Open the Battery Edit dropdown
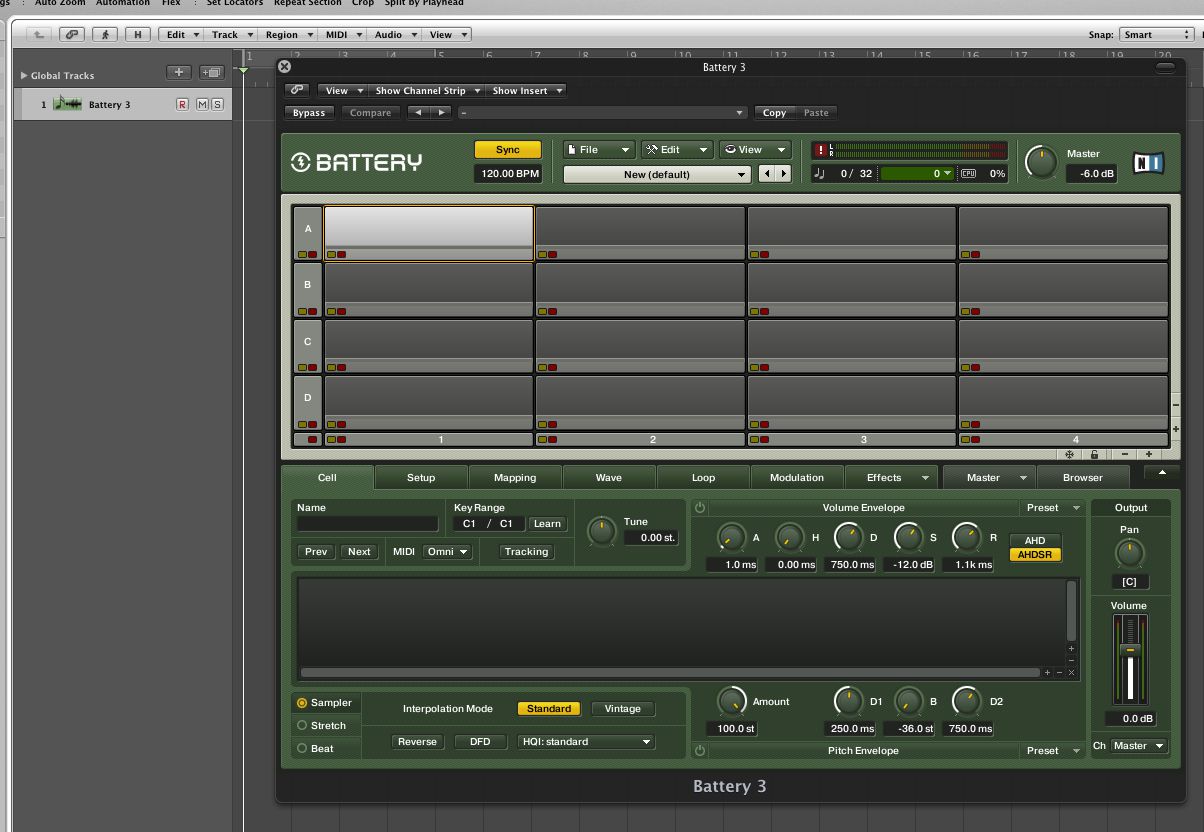1204x832 pixels. click(677, 150)
